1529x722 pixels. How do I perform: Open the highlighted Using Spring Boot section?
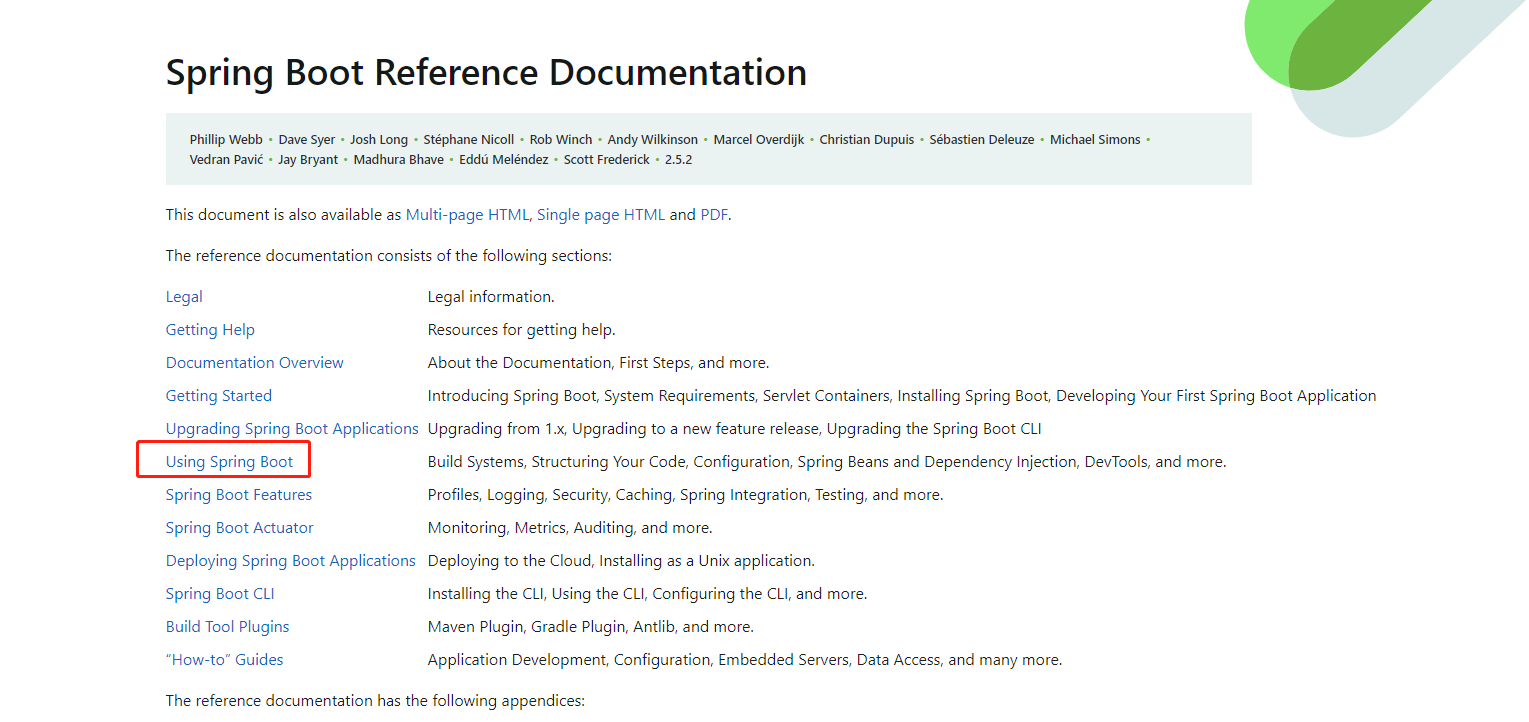[223, 461]
